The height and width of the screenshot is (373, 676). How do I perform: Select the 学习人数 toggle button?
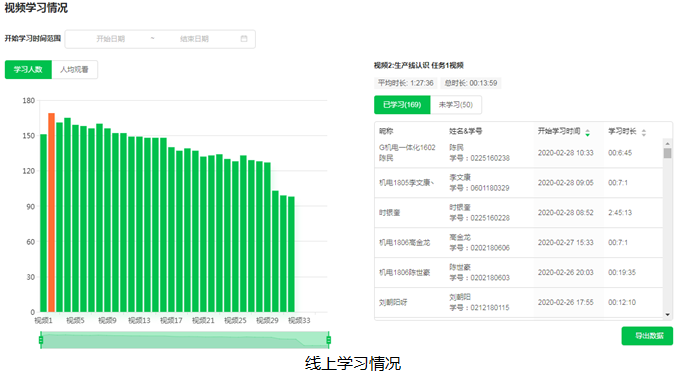click(28, 69)
